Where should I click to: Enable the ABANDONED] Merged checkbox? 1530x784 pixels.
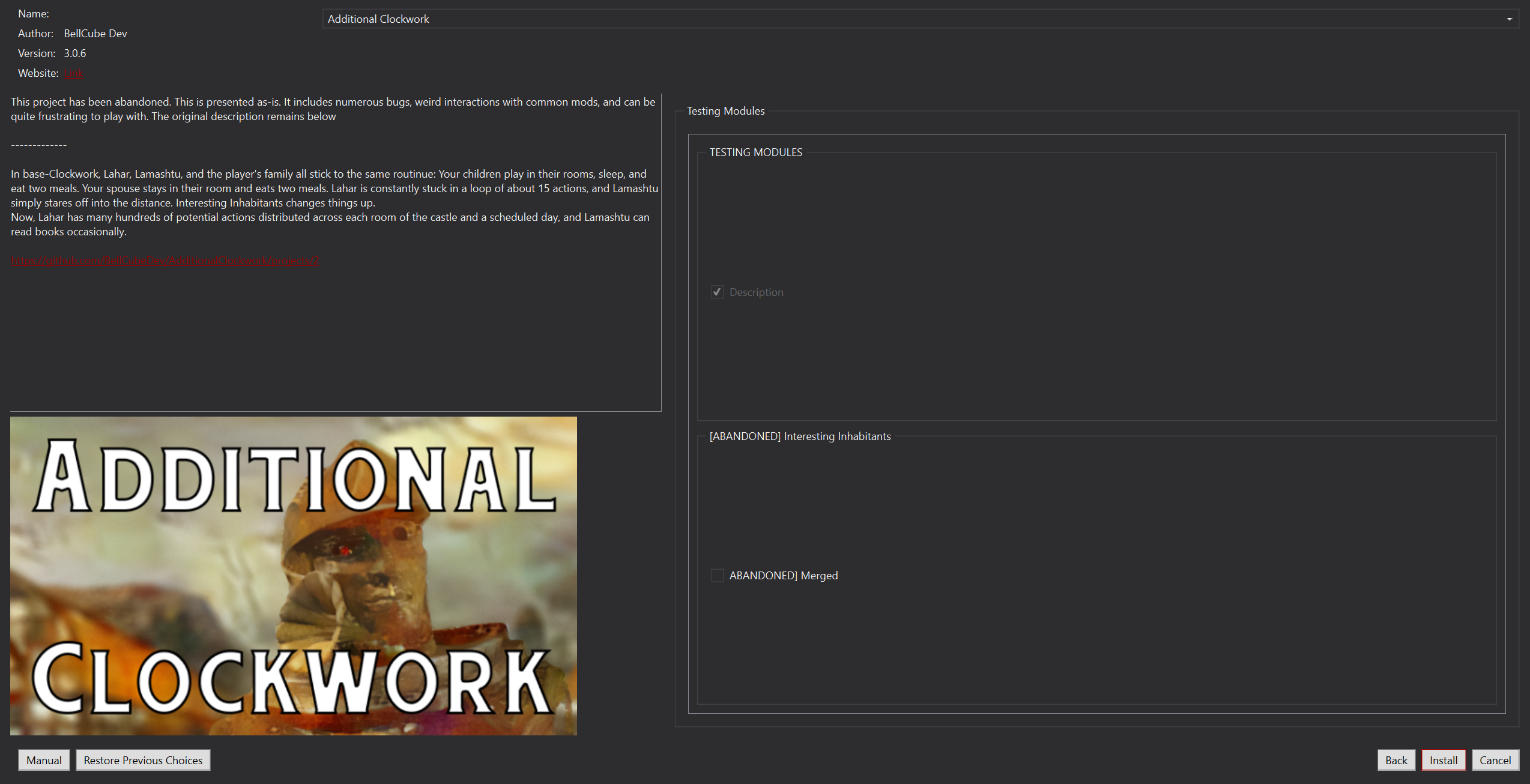[x=717, y=576]
